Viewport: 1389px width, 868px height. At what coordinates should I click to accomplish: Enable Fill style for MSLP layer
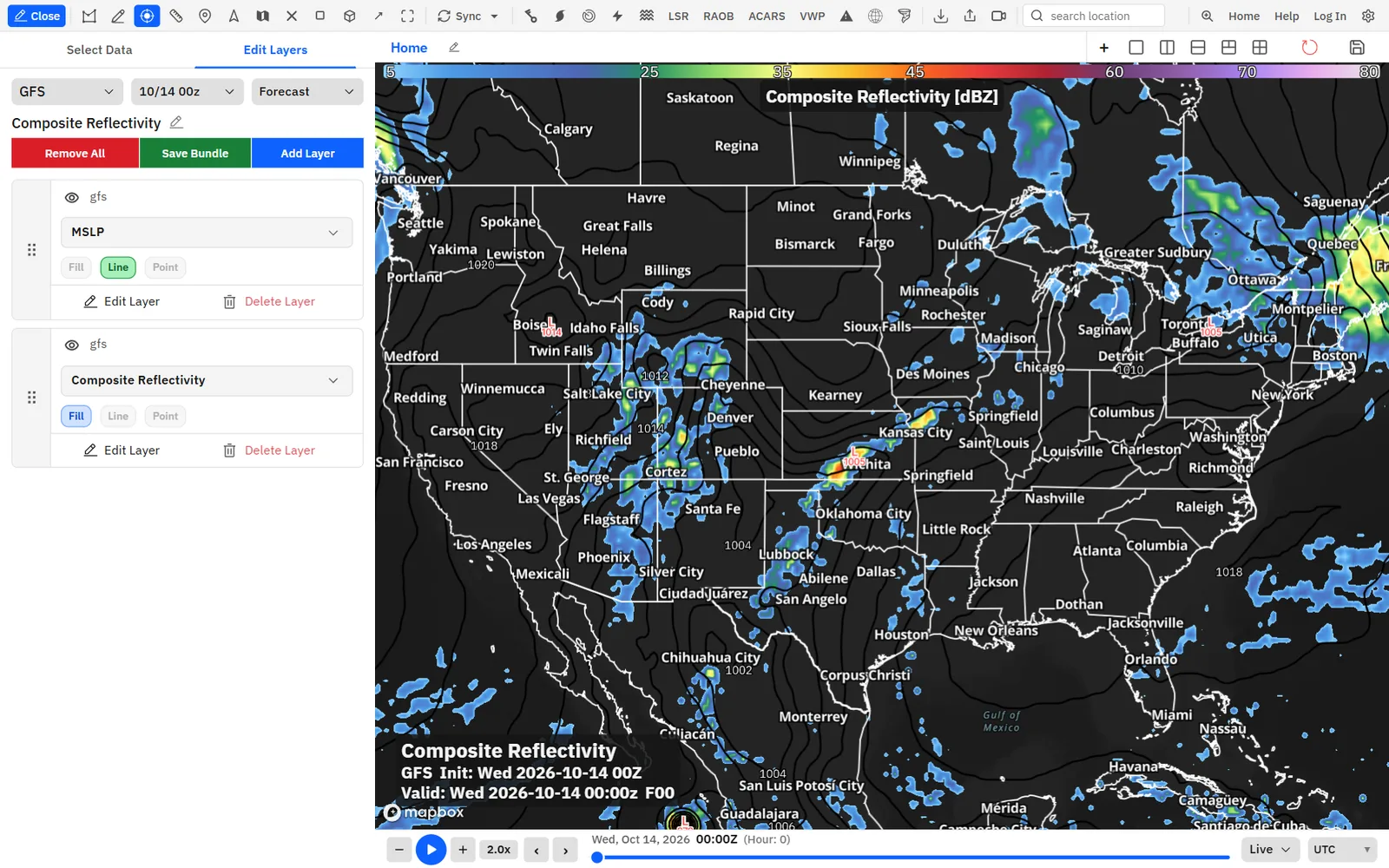[76, 267]
